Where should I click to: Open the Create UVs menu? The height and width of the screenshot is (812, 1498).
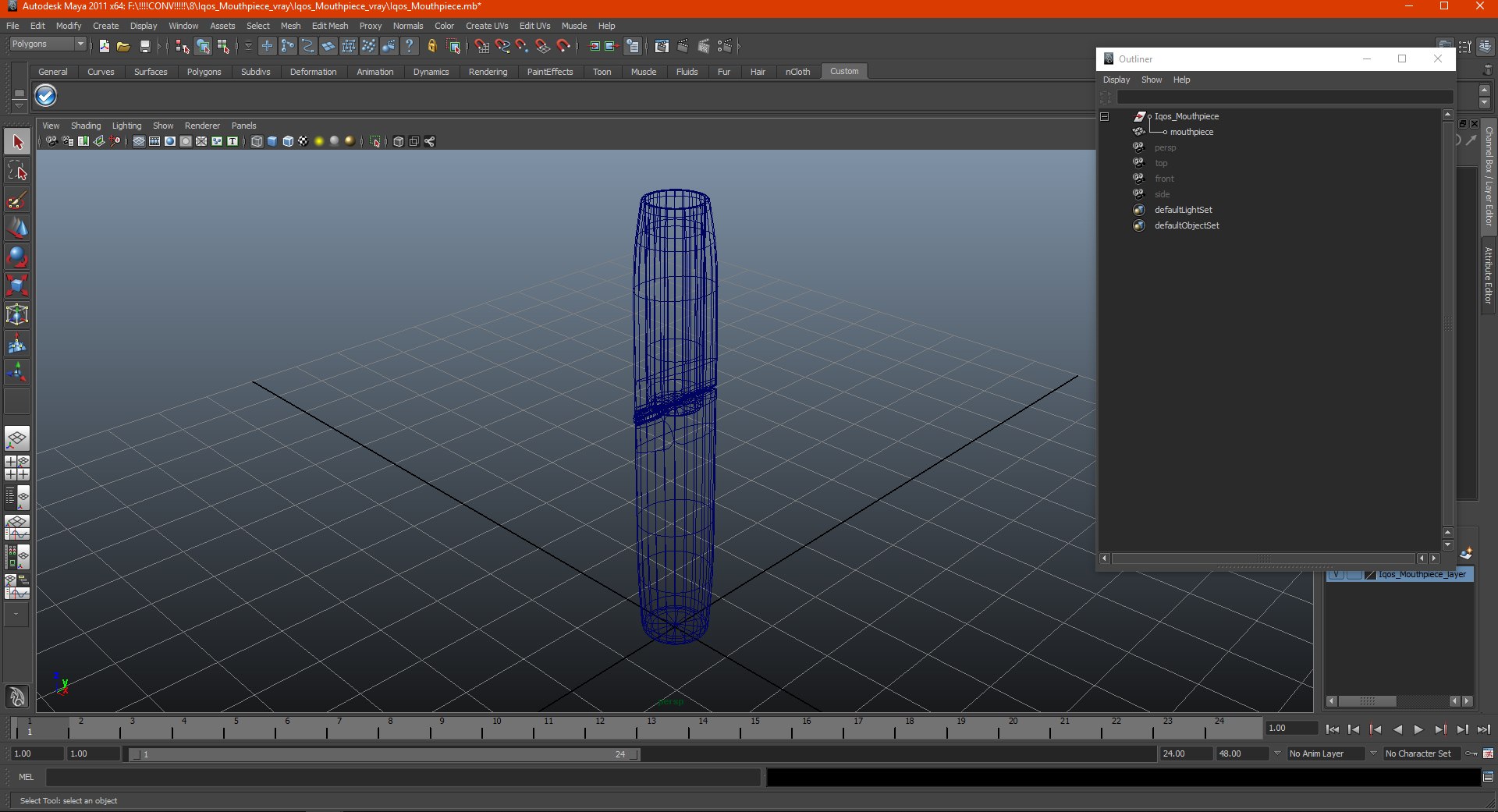(487, 26)
